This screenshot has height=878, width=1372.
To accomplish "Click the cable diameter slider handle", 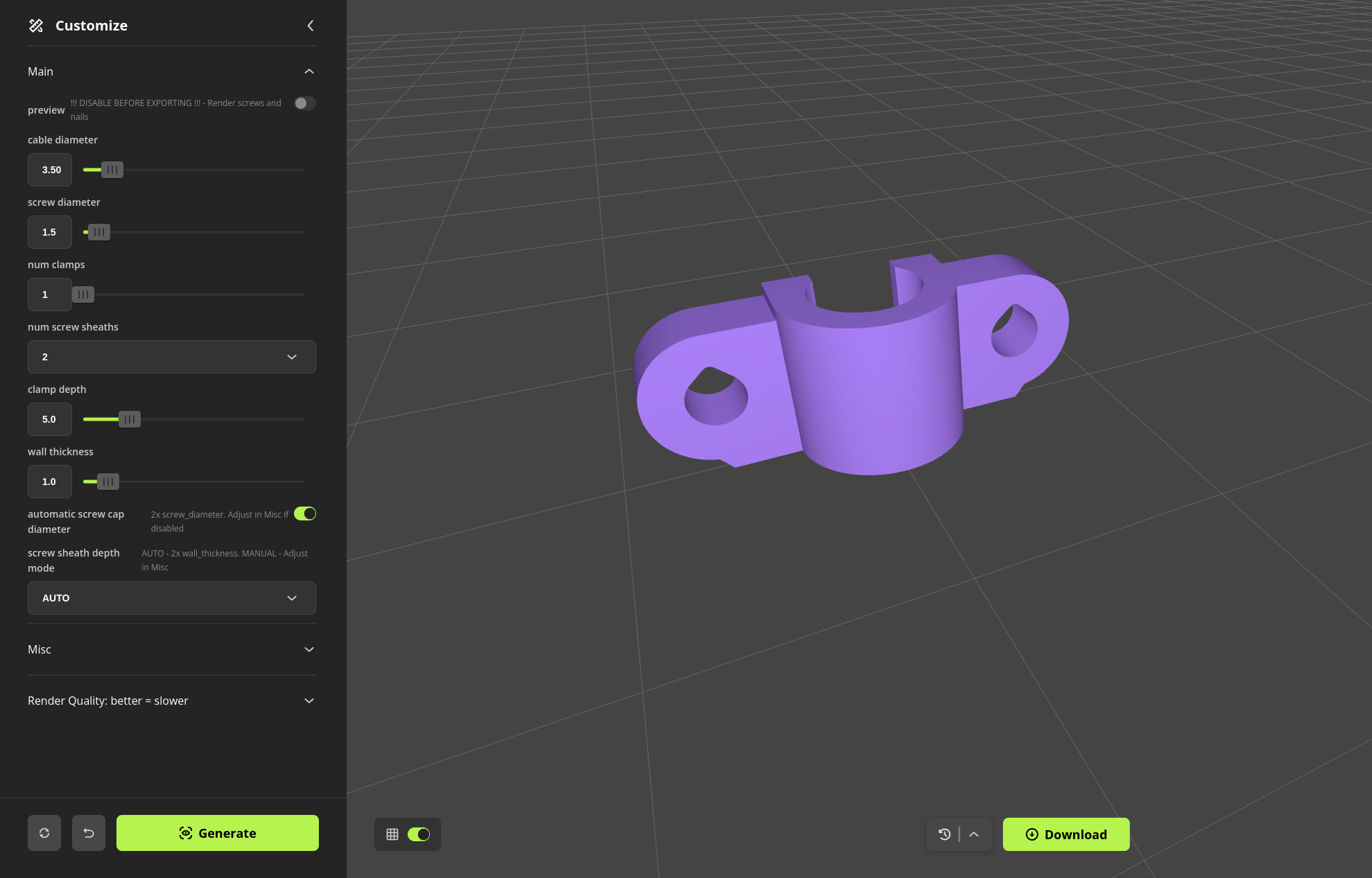I will coord(112,170).
